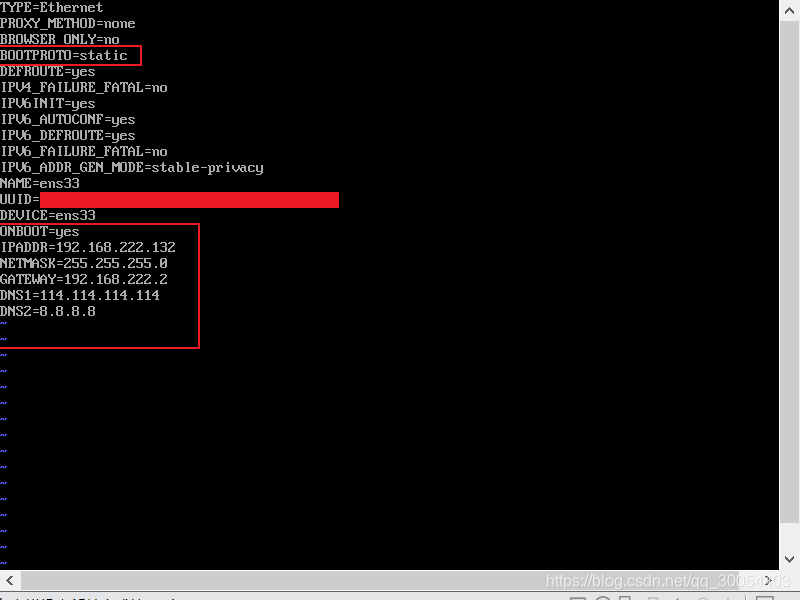800x600 pixels.
Task: Click the horizontal scrollbar left arrow
Action: pyautogui.click(x=10, y=580)
